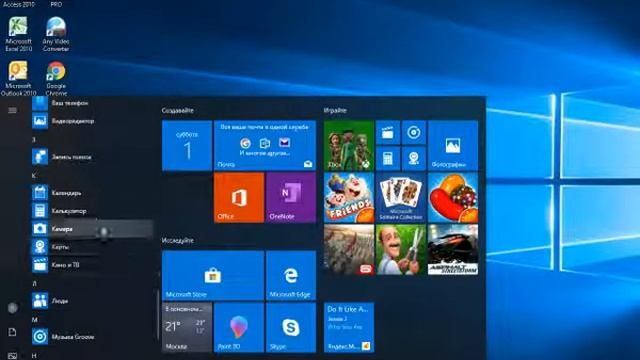Open Люди in the app list
The width and height of the screenshot is (640, 360).
click(x=92, y=301)
